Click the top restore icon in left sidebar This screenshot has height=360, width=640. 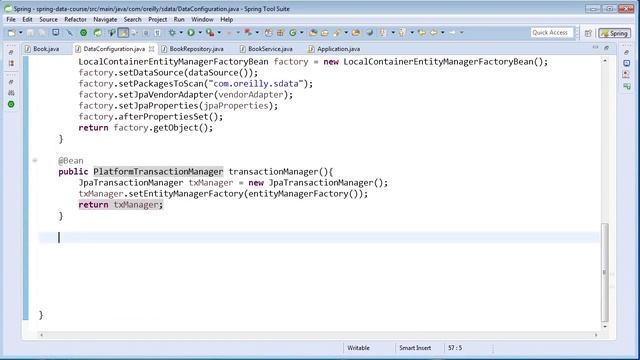click(11, 52)
